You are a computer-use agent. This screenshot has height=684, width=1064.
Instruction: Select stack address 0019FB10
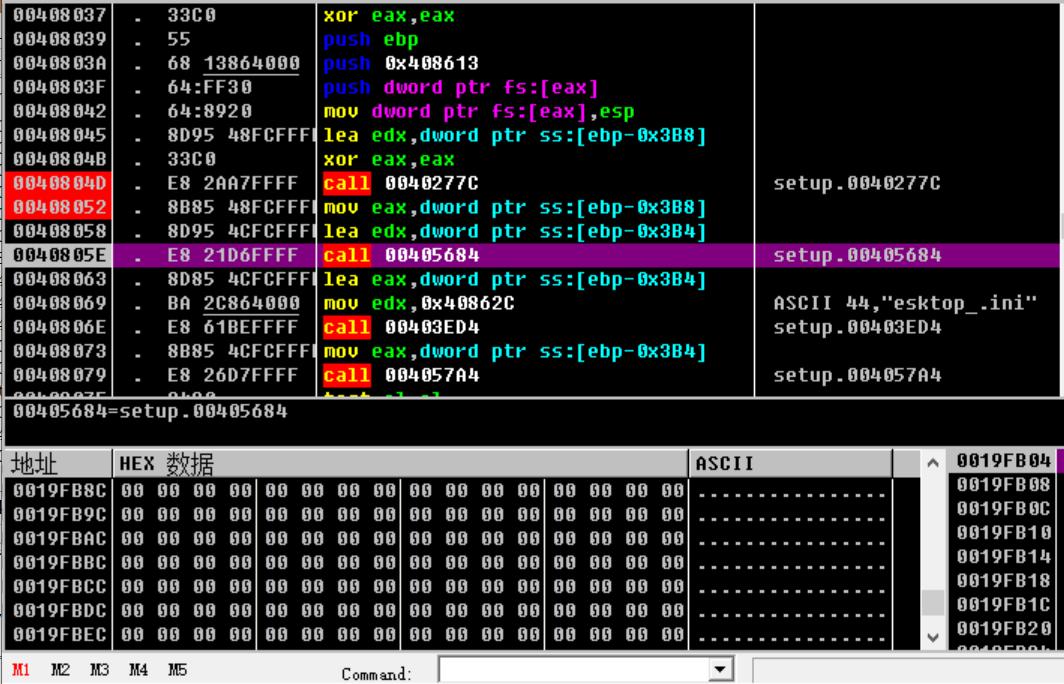(1004, 533)
